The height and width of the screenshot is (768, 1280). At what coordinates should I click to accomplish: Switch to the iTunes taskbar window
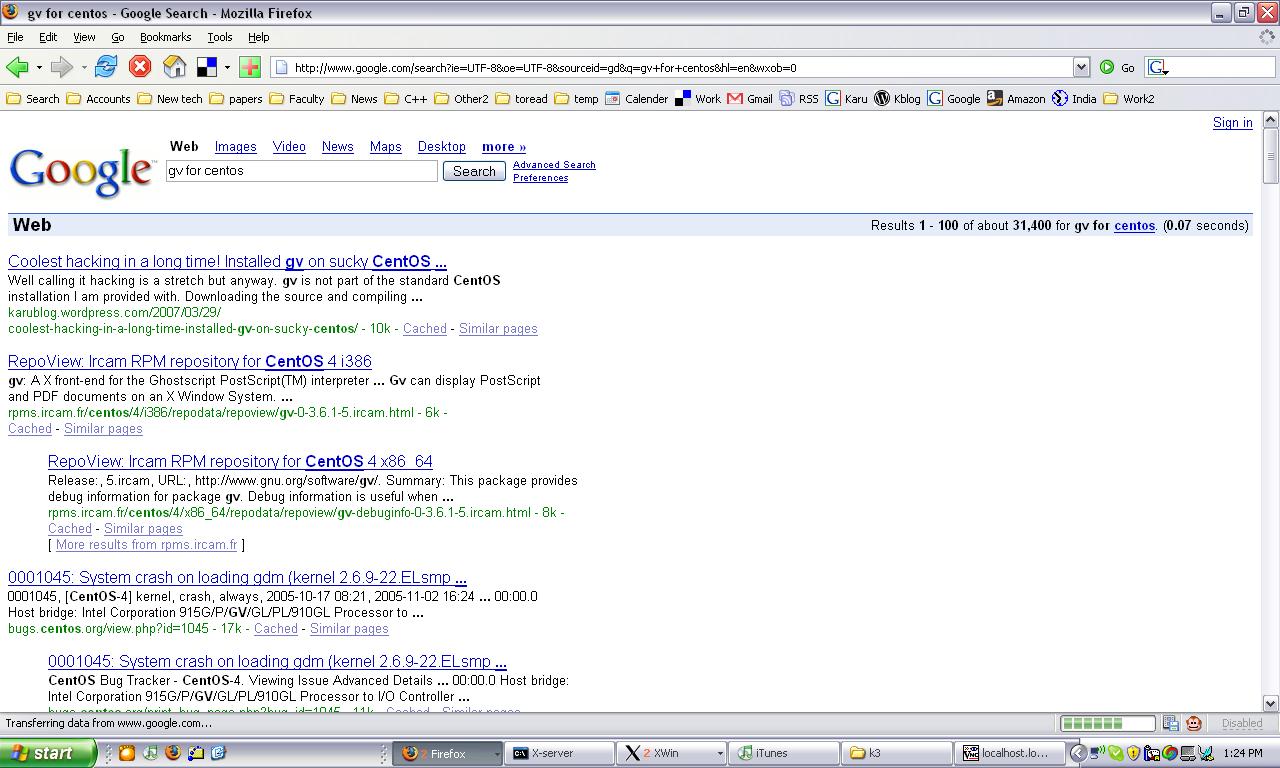tap(784, 753)
